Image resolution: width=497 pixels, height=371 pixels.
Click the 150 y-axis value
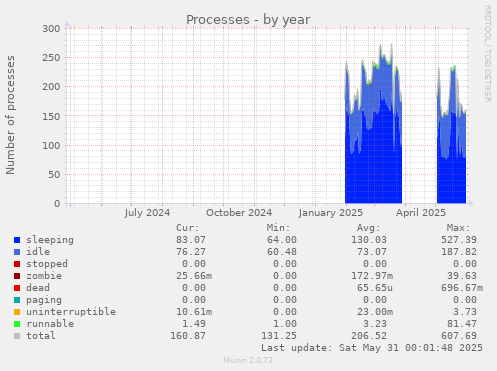[x=51, y=116]
